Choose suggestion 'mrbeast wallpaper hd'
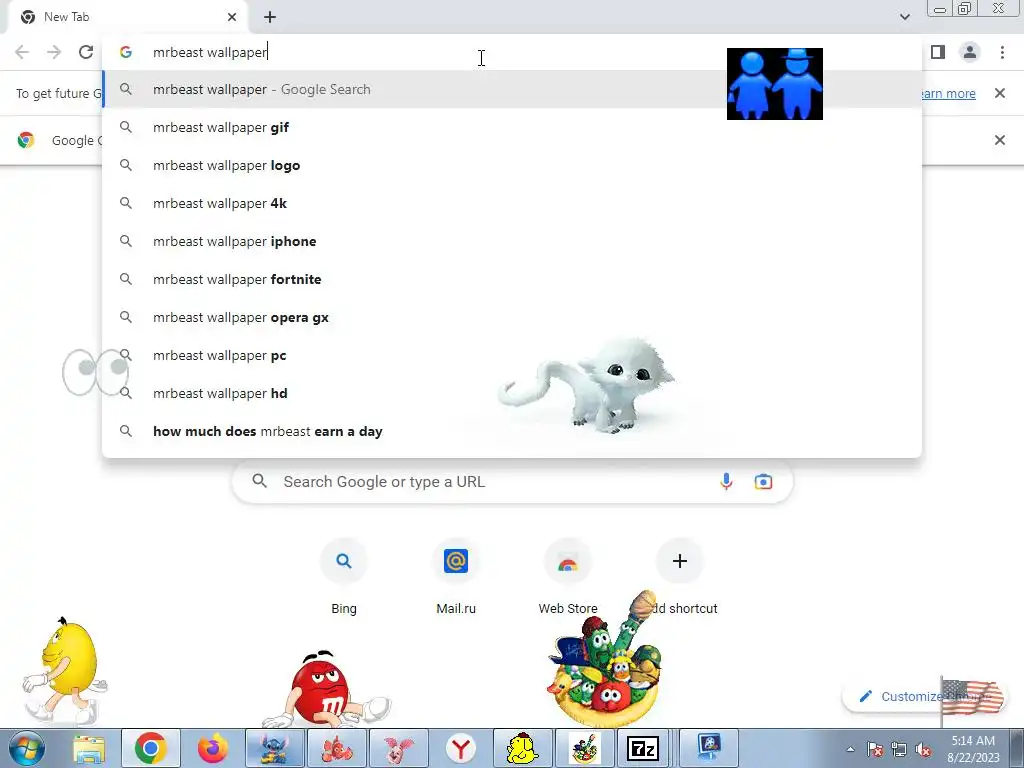Image resolution: width=1024 pixels, height=768 pixels. coord(512,393)
